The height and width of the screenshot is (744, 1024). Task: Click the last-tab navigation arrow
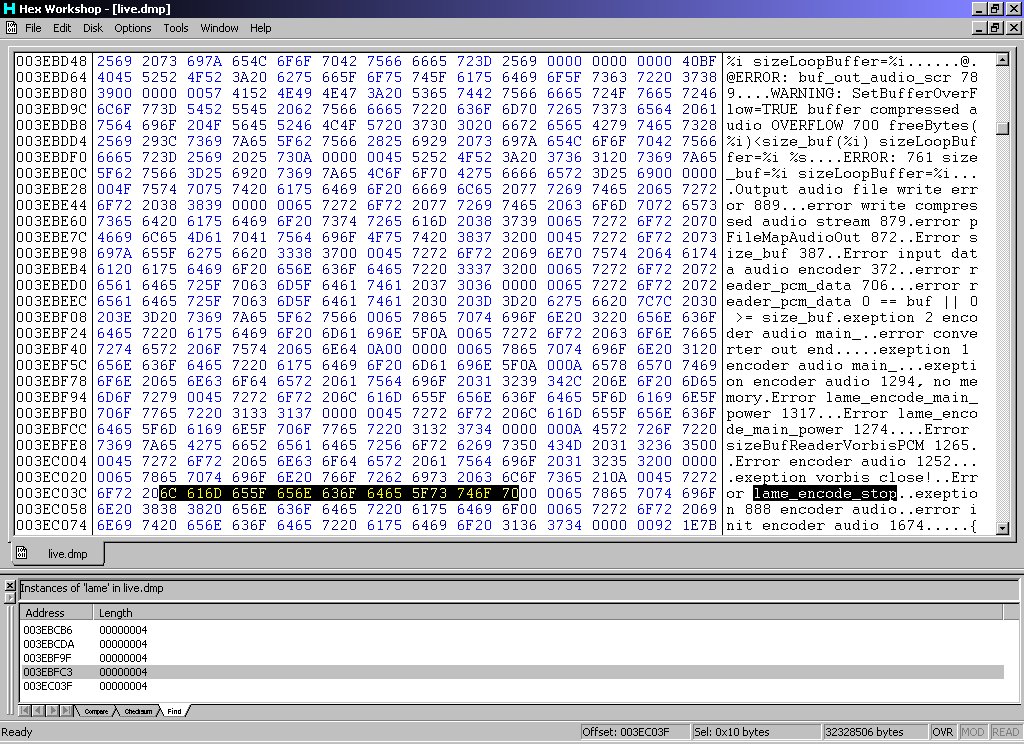point(65,711)
